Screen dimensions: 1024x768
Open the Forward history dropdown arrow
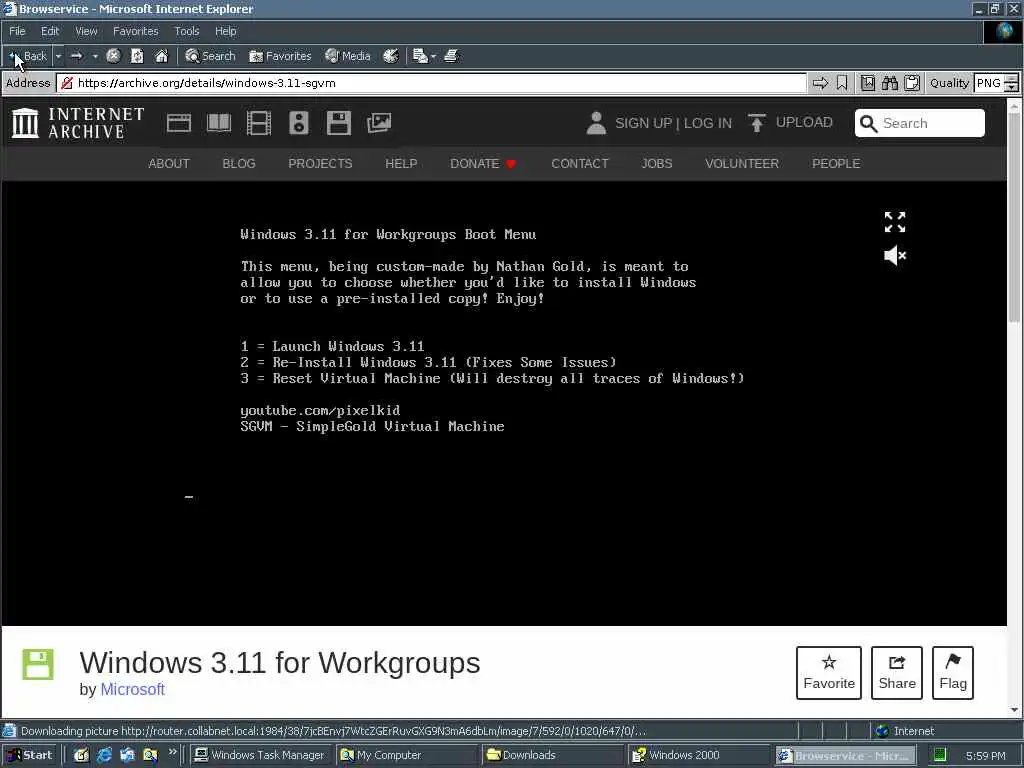(x=95, y=56)
